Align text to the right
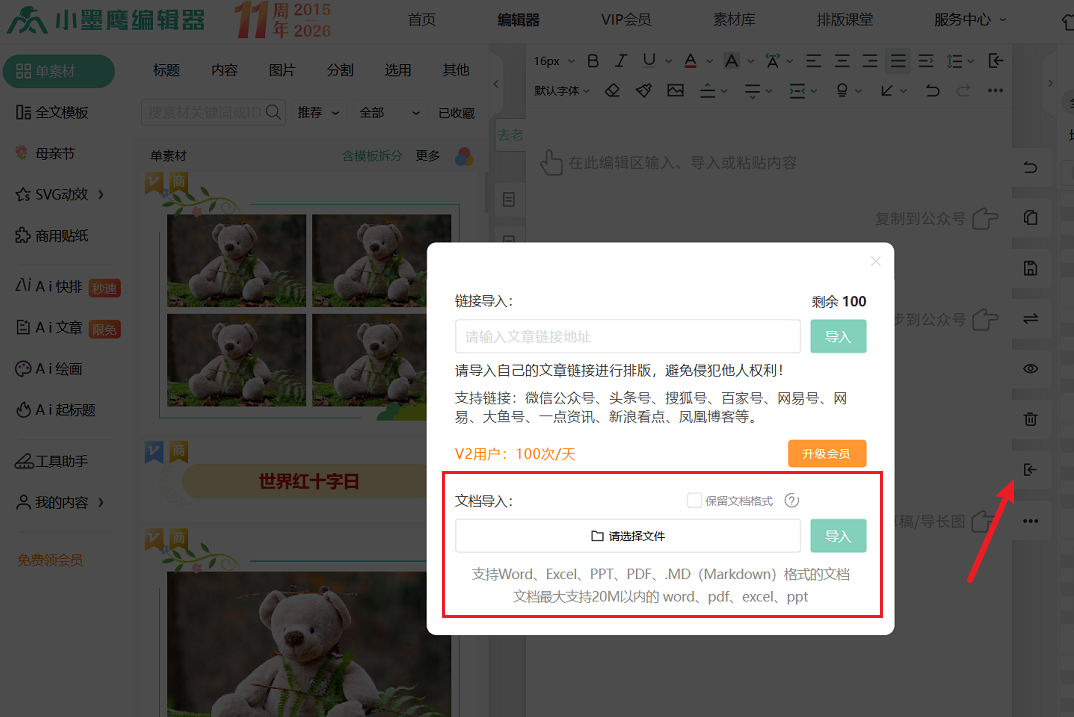Screen dimensions: 1074x717 click(x=870, y=61)
